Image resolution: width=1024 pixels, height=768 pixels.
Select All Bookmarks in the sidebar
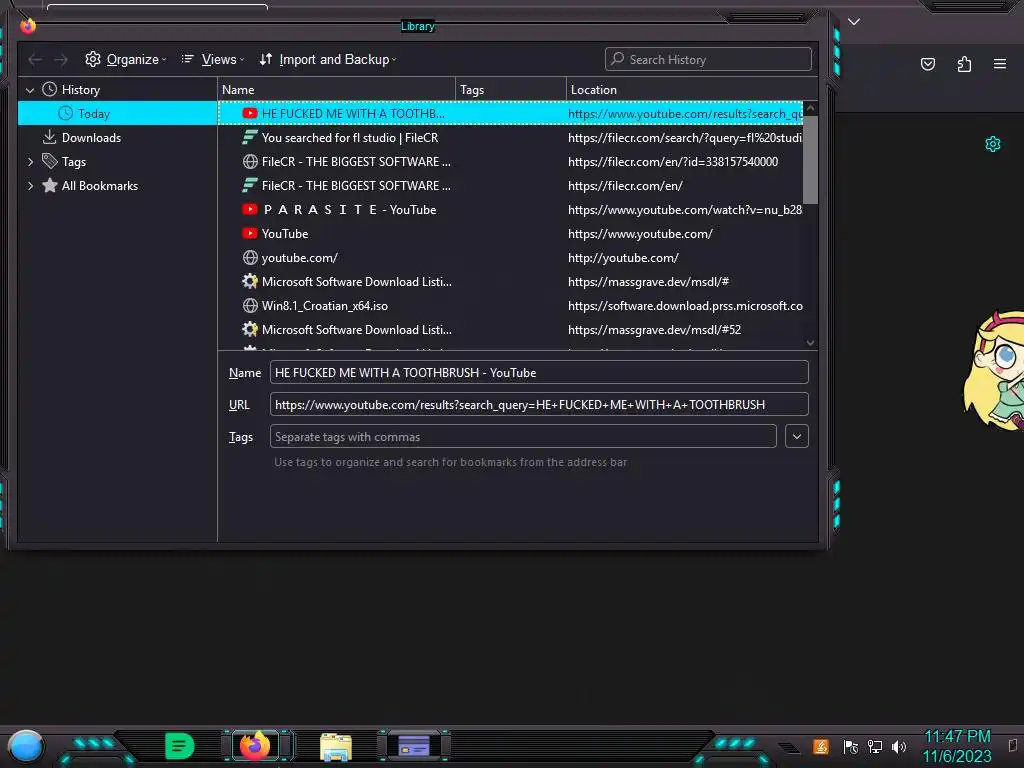[x=118, y=185]
